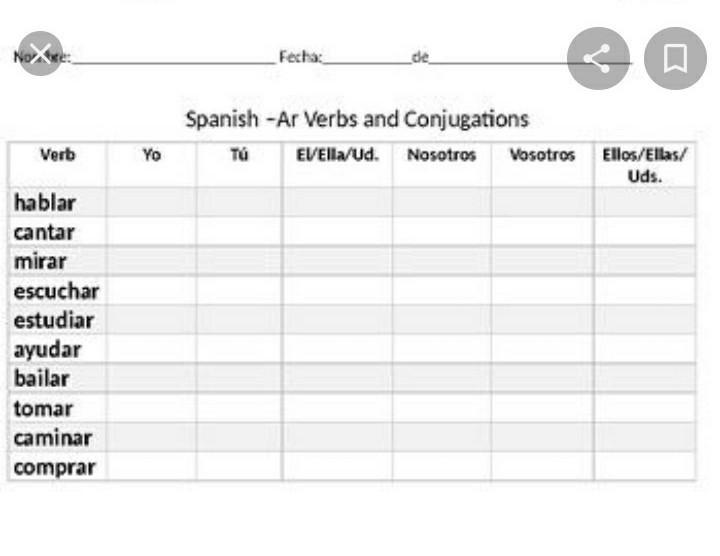Click the worksheet title 'Spanish -Ar Verbs and Conjugations'
The height and width of the screenshot is (556, 720).
[357, 119]
